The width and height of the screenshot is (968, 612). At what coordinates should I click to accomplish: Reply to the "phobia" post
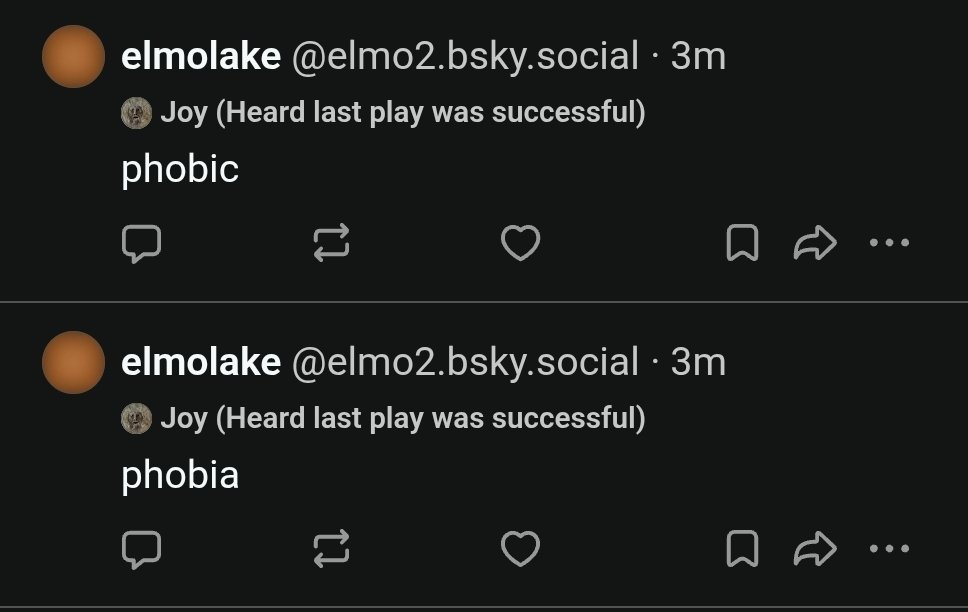141,549
